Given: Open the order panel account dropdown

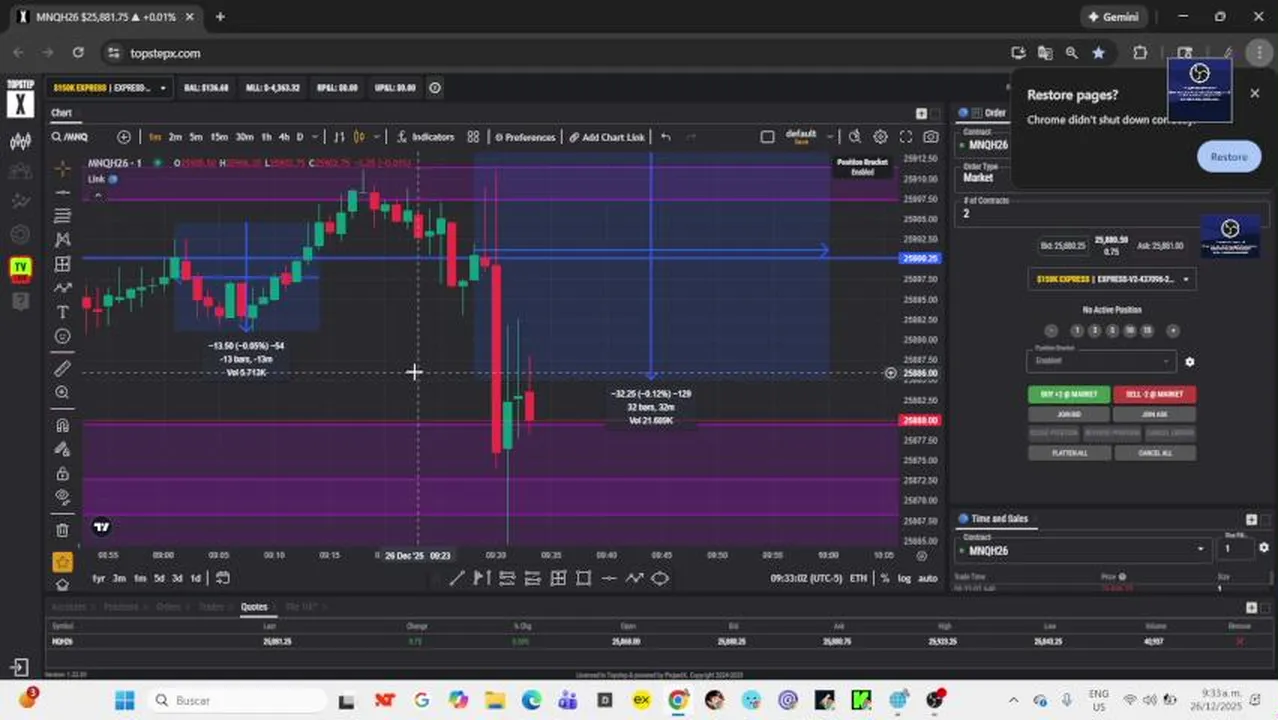Looking at the screenshot, I should [1112, 279].
